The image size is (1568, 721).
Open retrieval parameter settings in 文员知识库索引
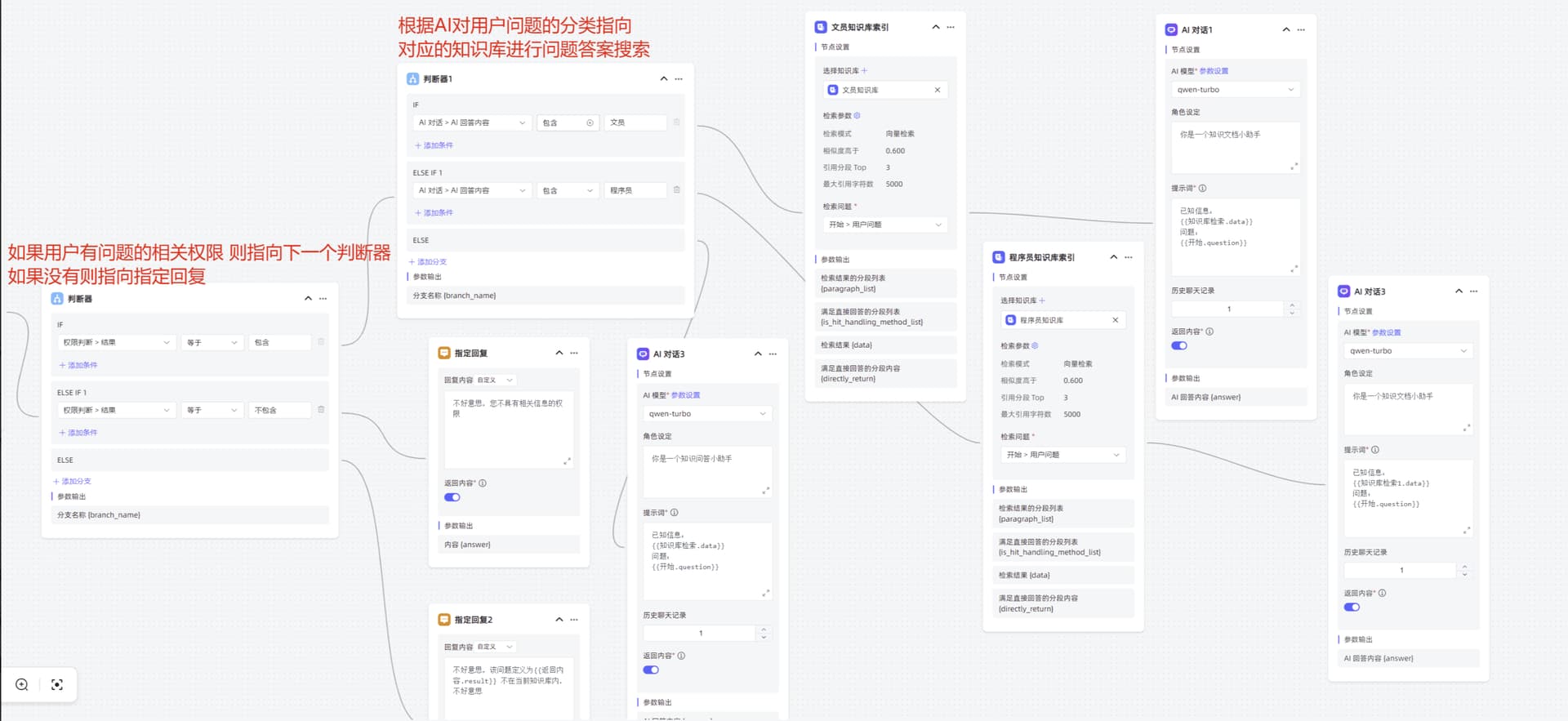tap(857, 116)
